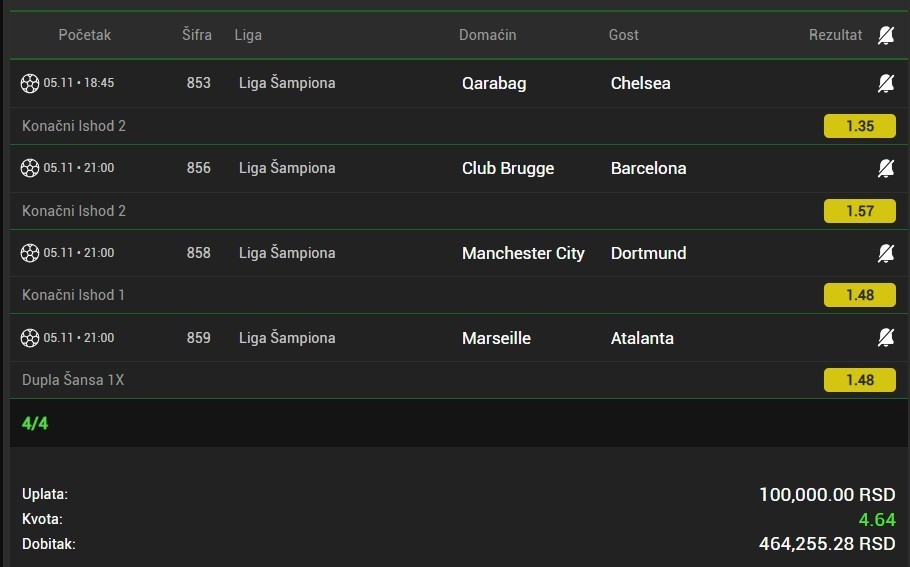
Task: Open the Chelsea team name
Action: click(640, 83)
